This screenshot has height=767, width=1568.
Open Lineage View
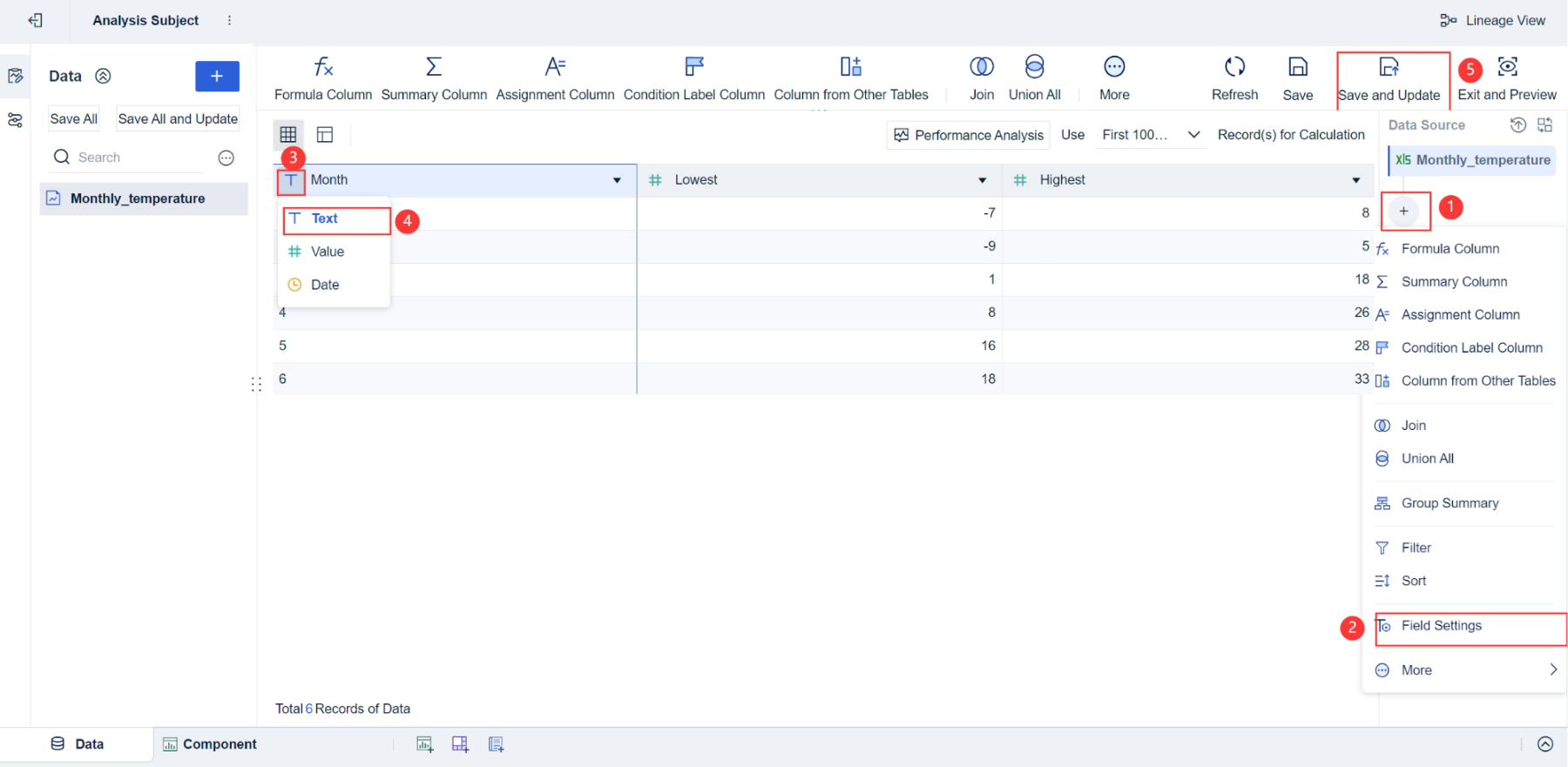1493,20
